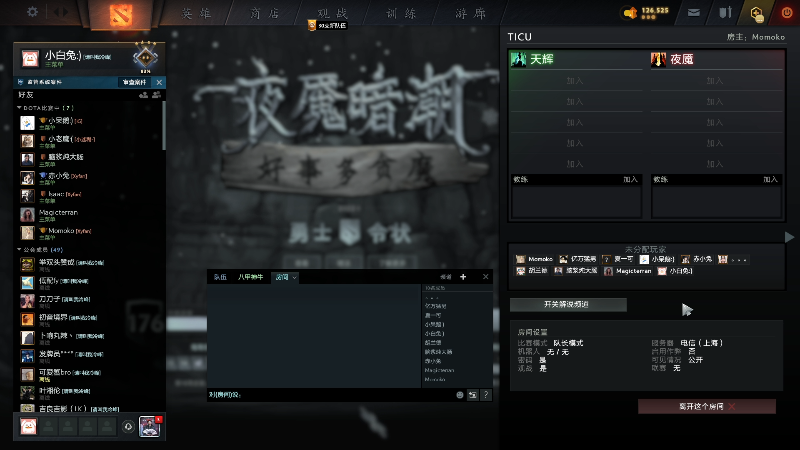Open pending invite avatar with red badge
This screenshot has width=800, height=450.
coord(149,427)
